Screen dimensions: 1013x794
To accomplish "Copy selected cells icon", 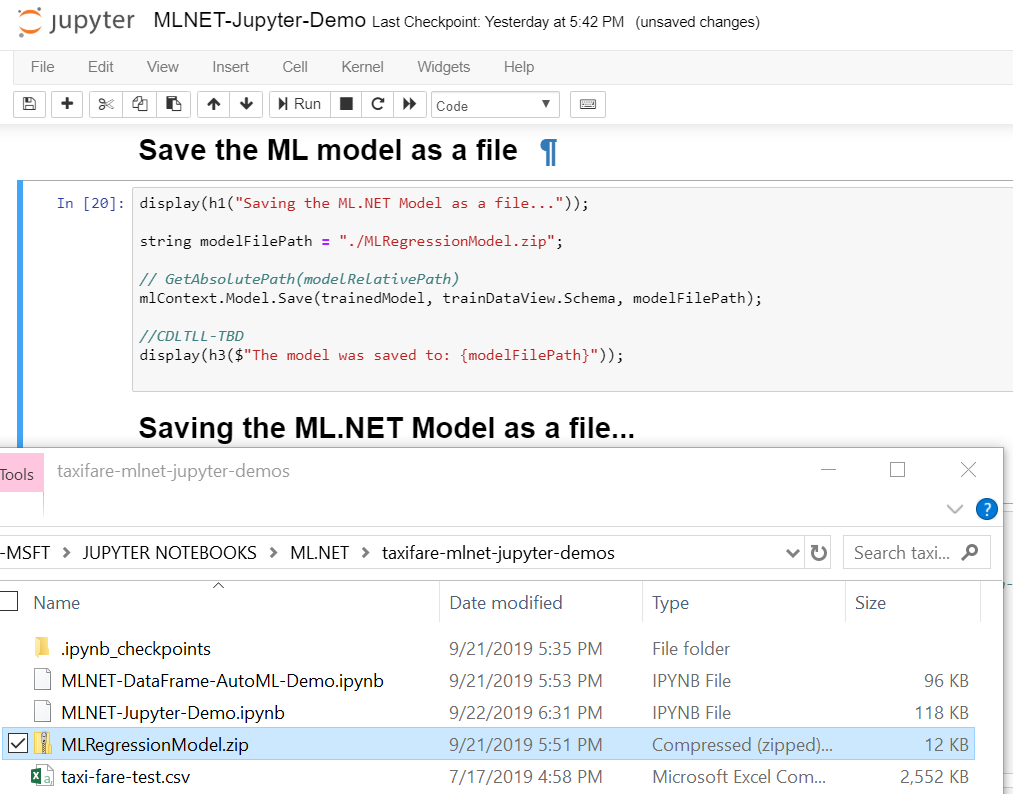I will click(x=140, y=104).
